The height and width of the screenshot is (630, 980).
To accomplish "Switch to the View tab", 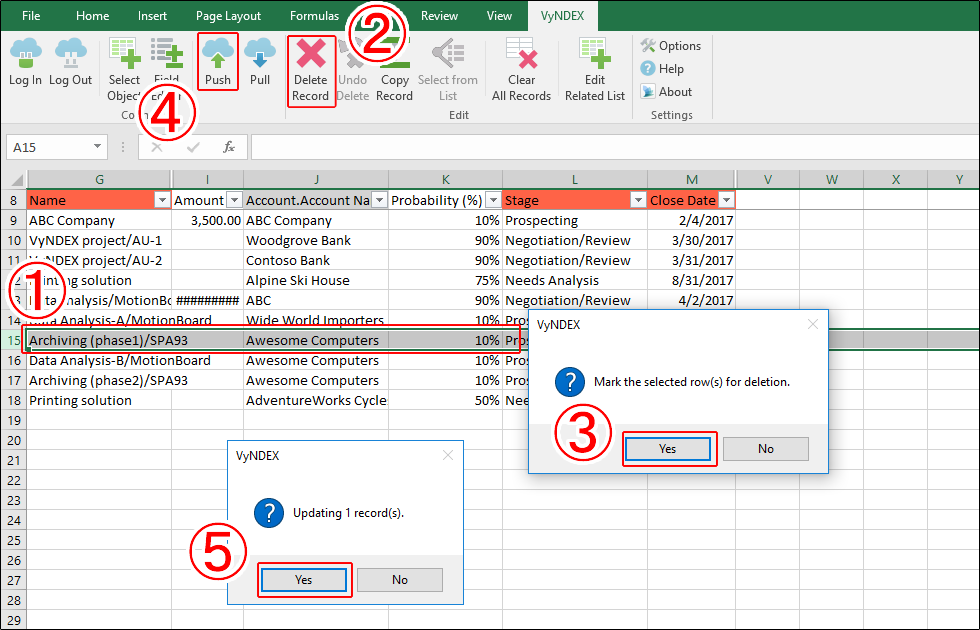I will coord(499,16).
